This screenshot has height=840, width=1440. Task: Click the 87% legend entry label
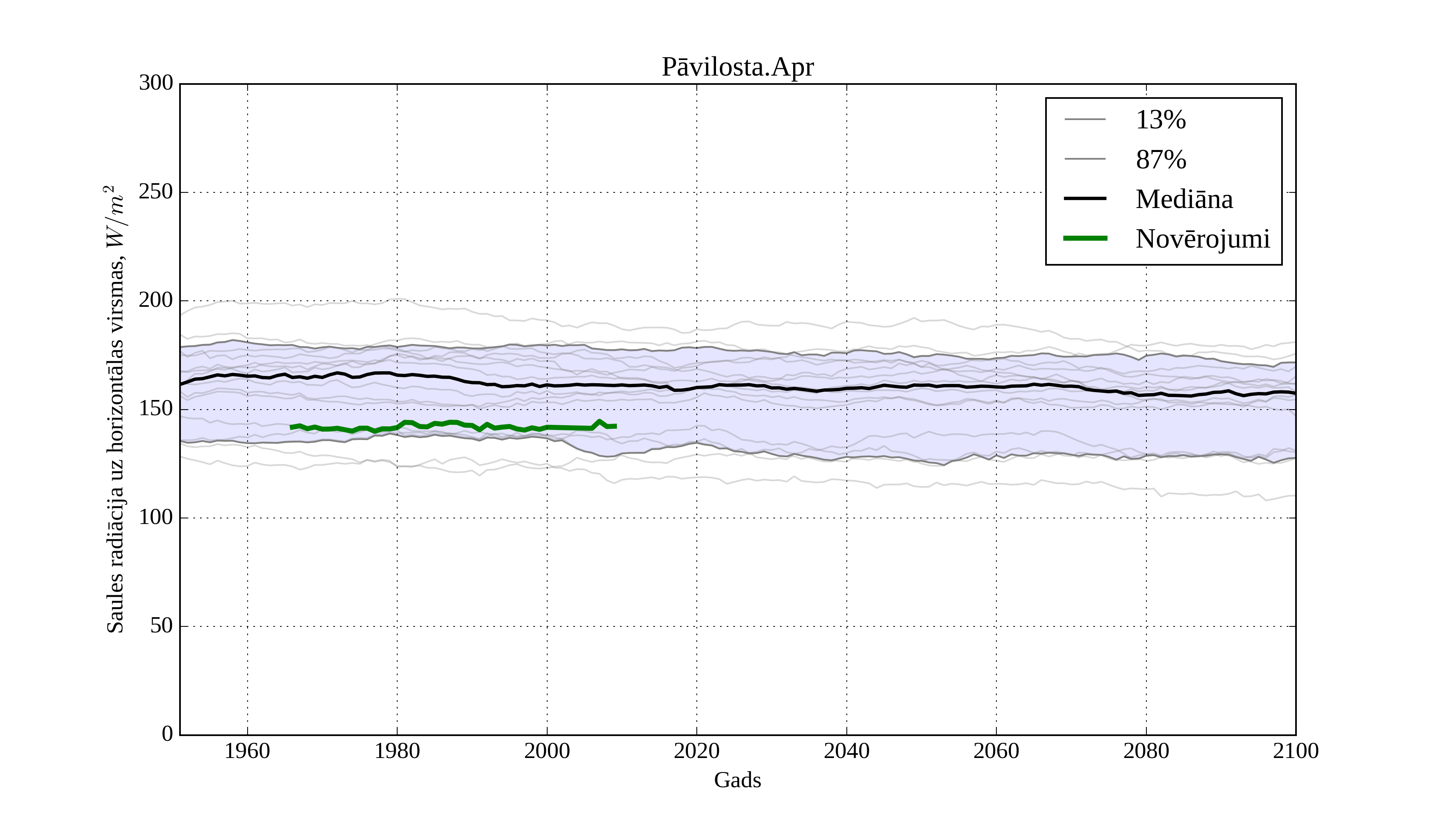click(x=1160, y=160)
